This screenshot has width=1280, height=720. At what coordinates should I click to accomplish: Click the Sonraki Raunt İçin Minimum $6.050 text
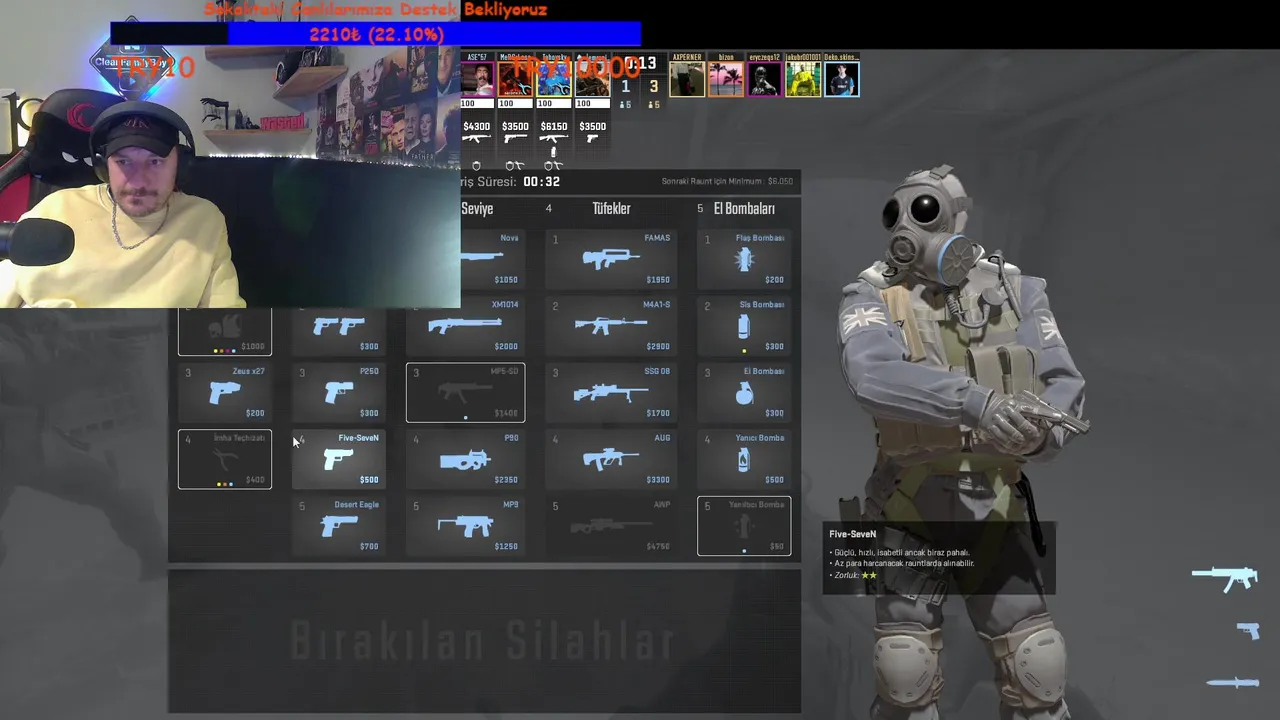727,181
